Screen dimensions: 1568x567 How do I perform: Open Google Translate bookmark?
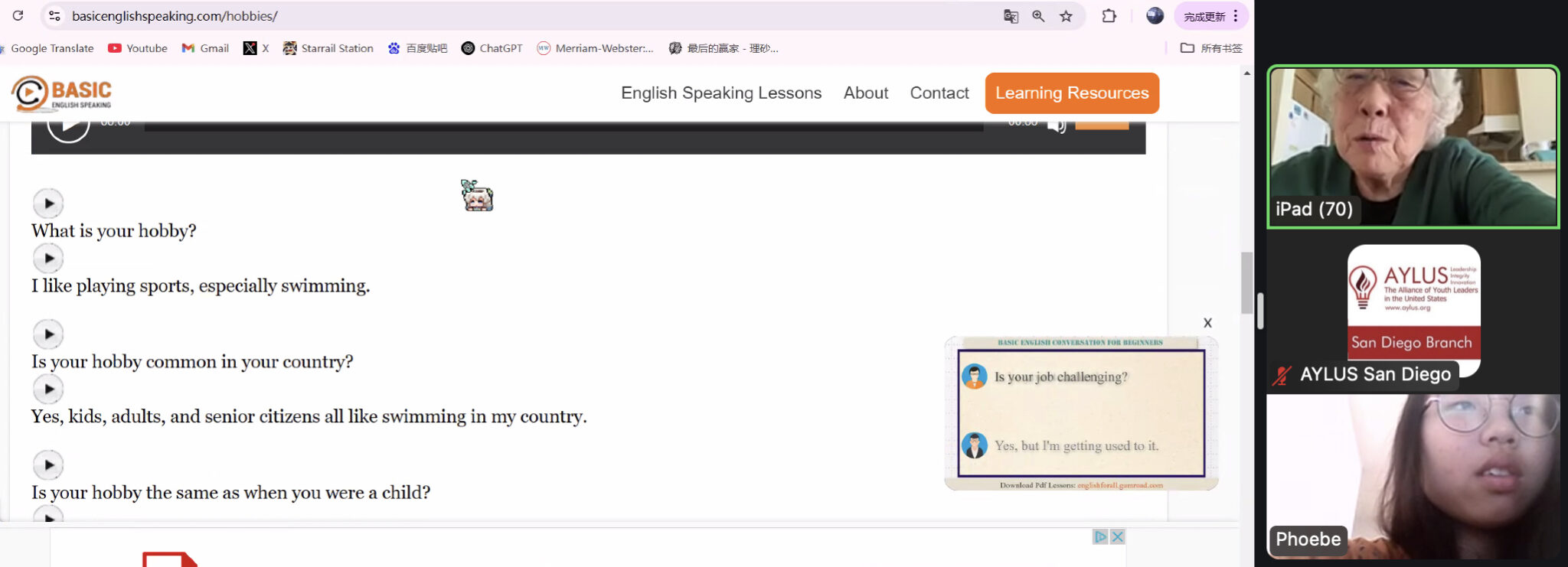[47, 48]
